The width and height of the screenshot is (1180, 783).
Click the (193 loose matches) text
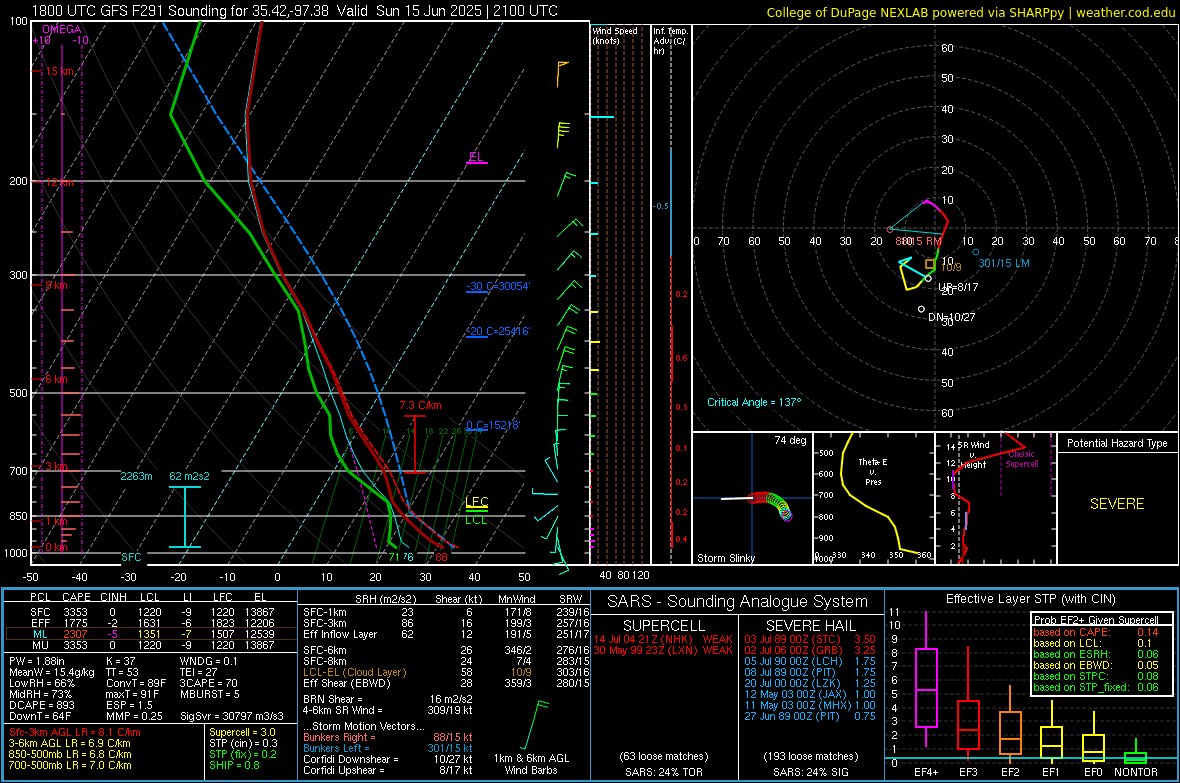(x=811, y=757)
